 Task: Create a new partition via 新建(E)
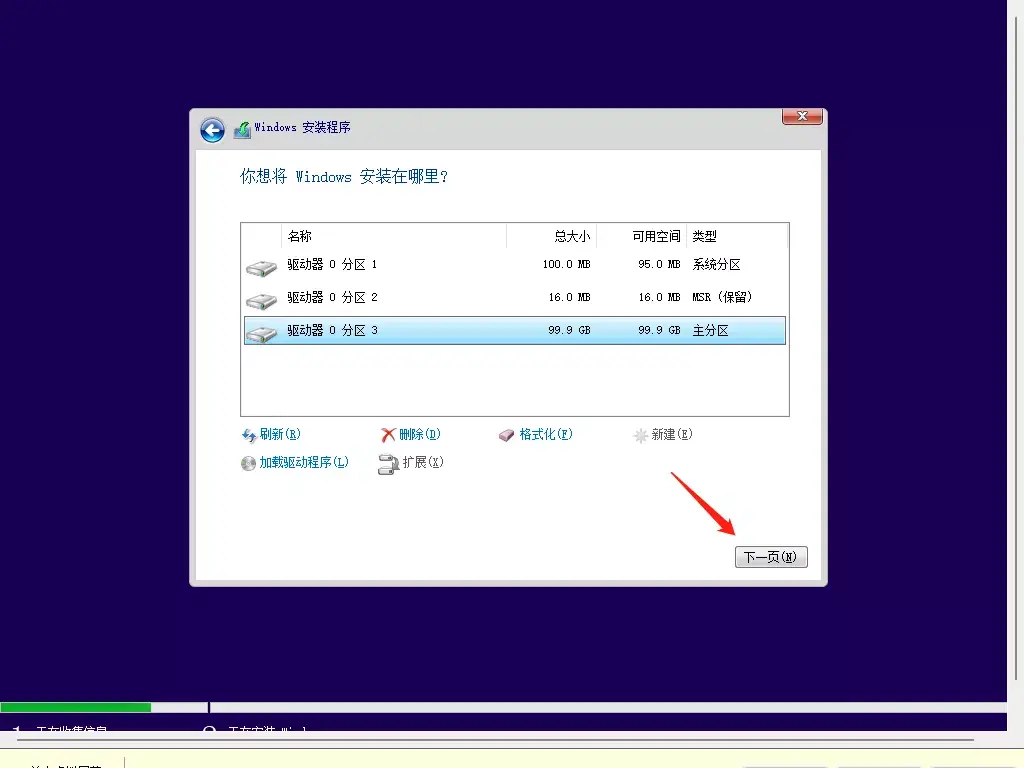click(x=671, y=434)
